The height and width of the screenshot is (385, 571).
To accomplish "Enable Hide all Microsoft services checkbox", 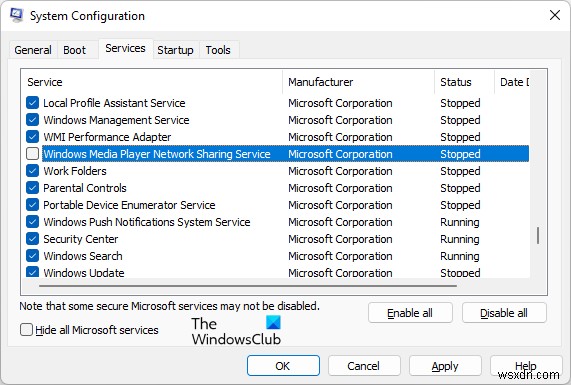I will pos(26,330).
